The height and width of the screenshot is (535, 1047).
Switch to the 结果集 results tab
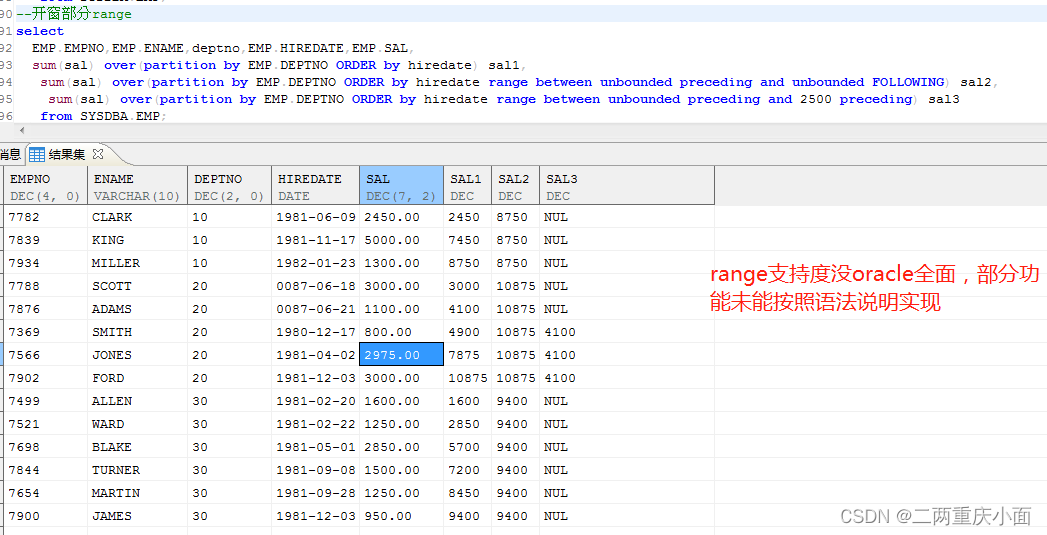66,155
